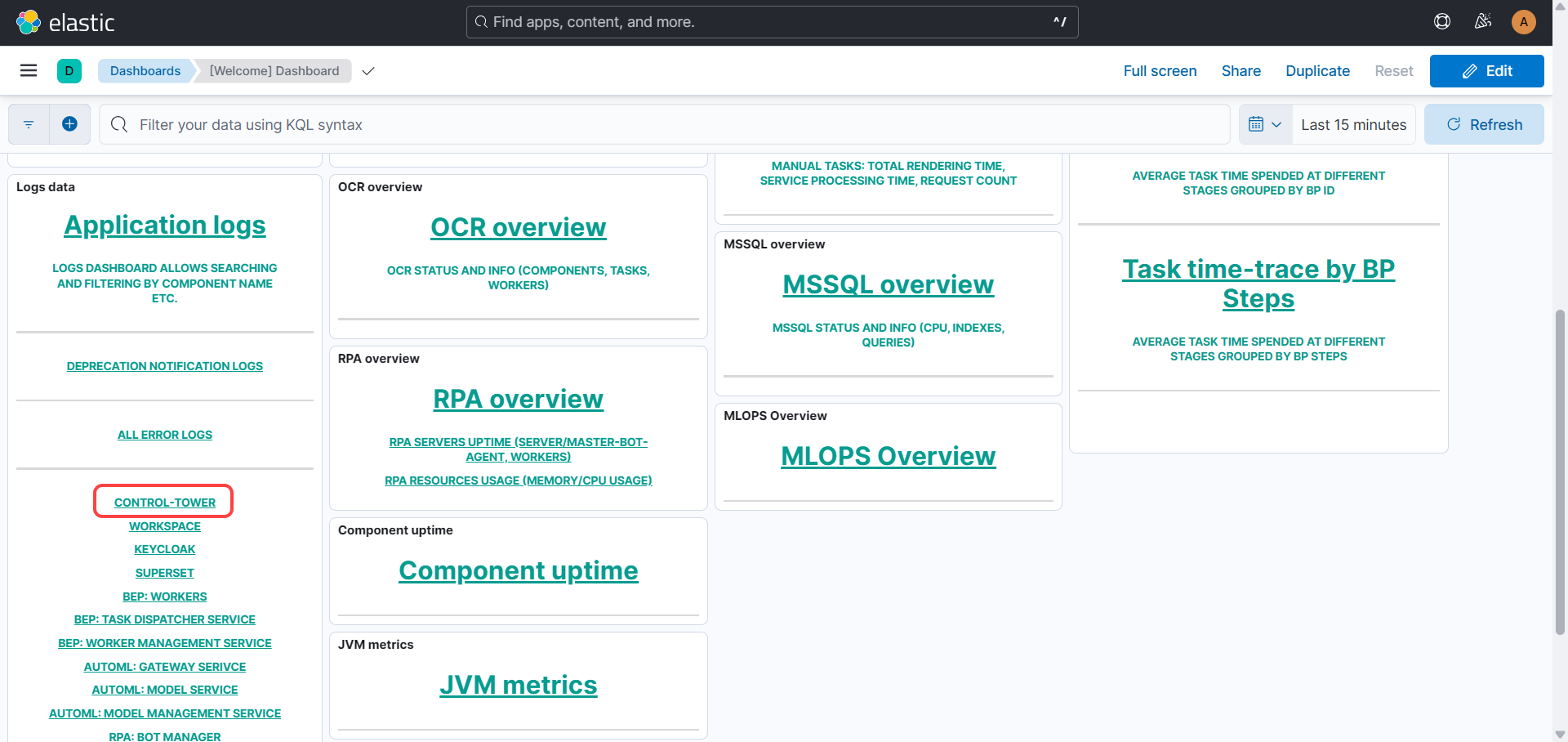Open AutoML: Gateway Service link
The width and height of the screenshot is (1568, 742).
tap(165, 667)
